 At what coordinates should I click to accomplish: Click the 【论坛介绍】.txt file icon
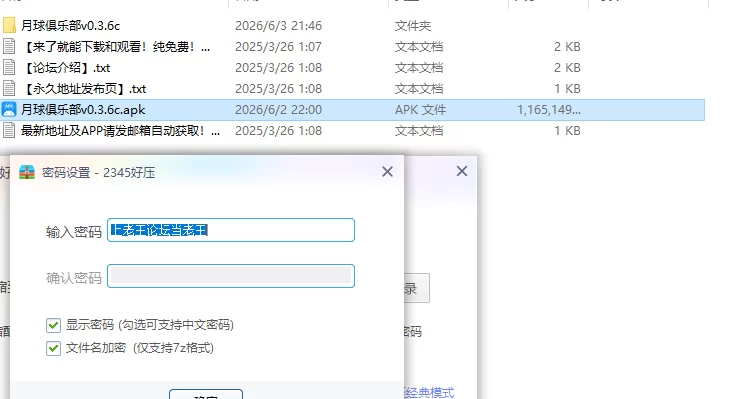coord(9,67)
